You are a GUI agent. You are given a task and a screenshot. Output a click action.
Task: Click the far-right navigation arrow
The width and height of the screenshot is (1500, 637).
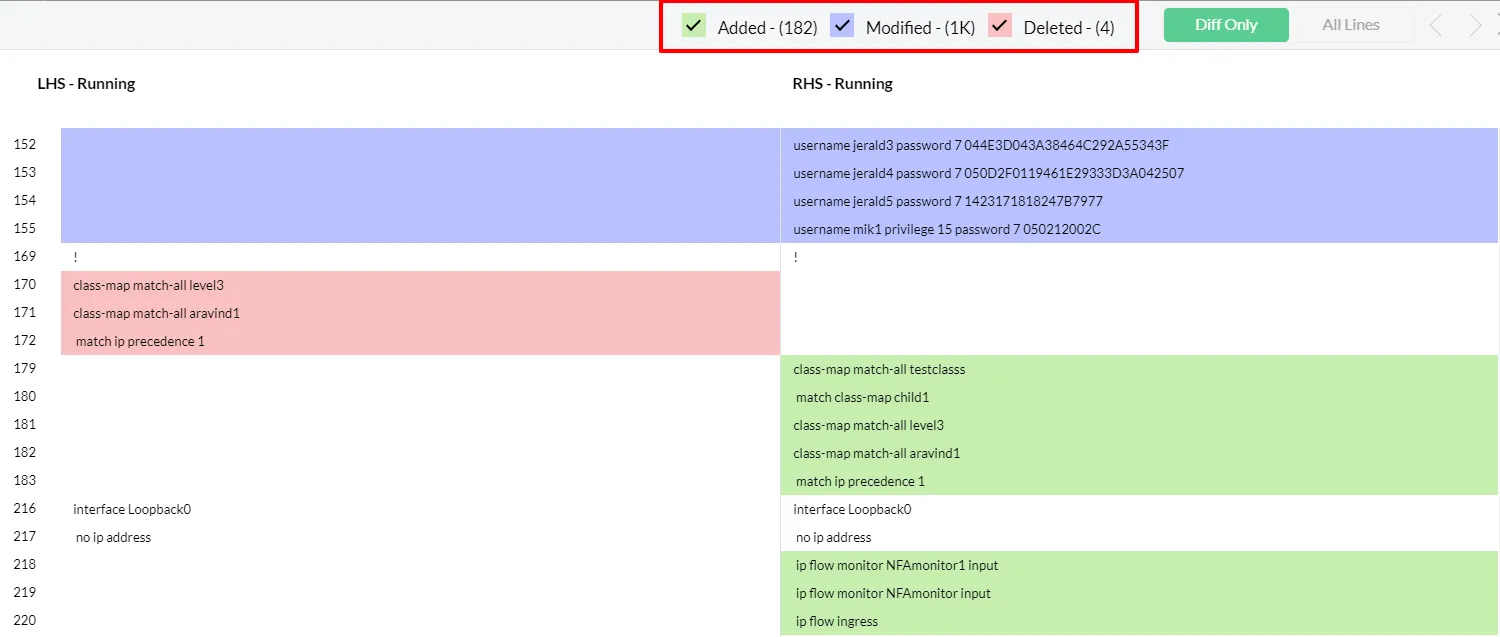click(1496, 25)
